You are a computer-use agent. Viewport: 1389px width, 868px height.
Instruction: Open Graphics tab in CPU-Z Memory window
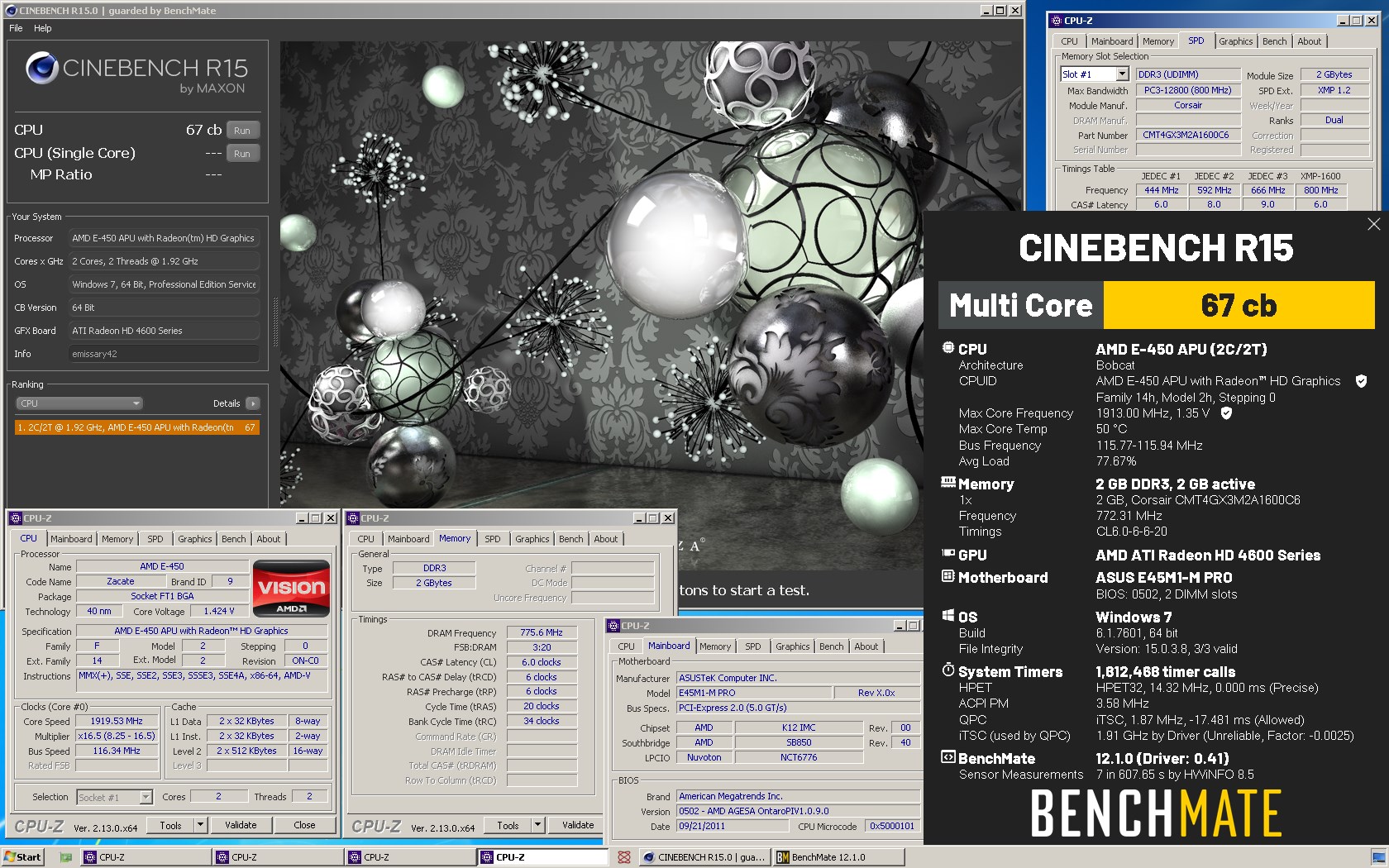click(532, 539)
